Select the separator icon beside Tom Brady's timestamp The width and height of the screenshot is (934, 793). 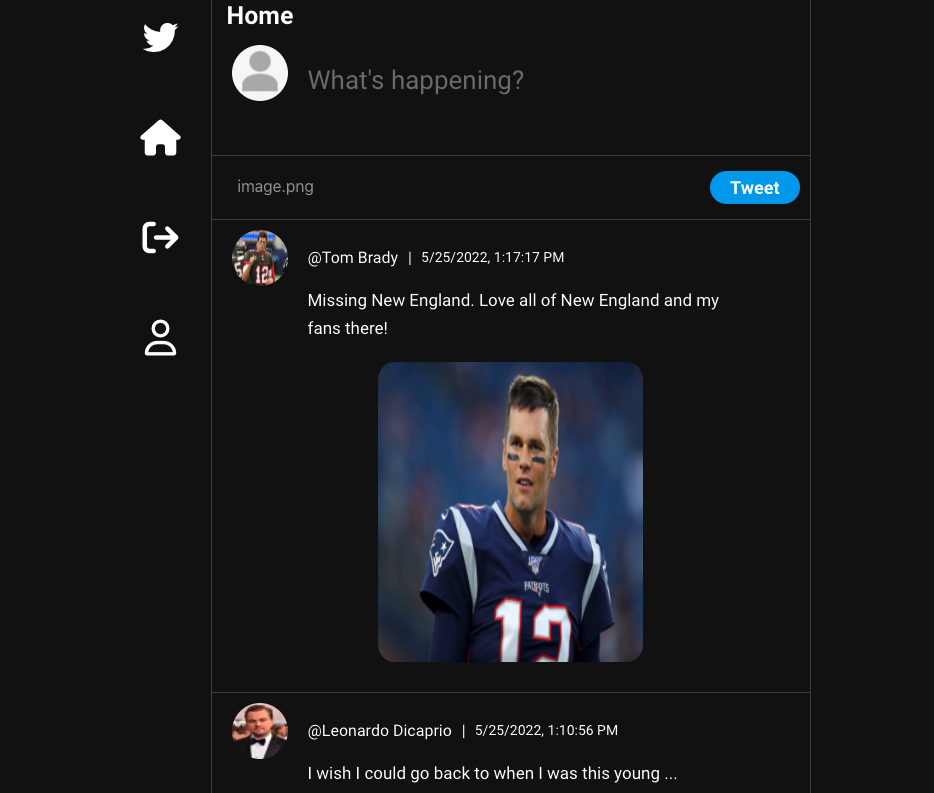[x=409, y=257]
